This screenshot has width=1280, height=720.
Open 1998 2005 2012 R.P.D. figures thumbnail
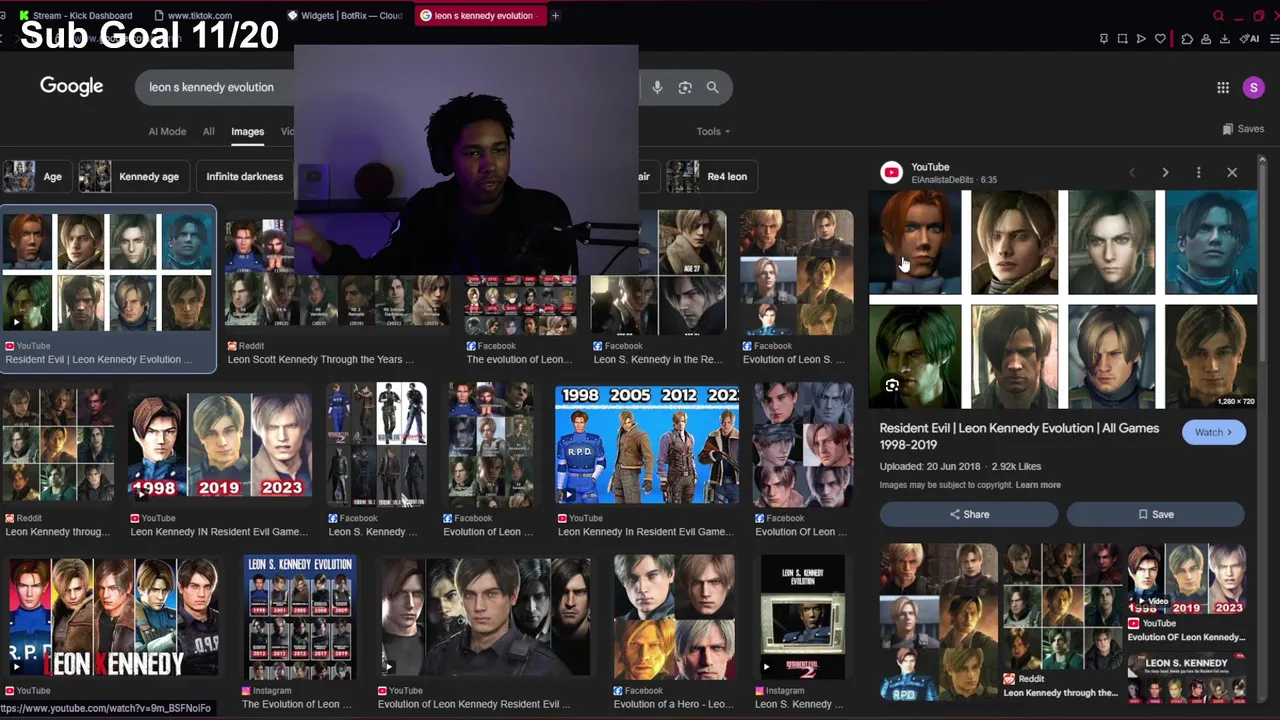tap(647, 445)
